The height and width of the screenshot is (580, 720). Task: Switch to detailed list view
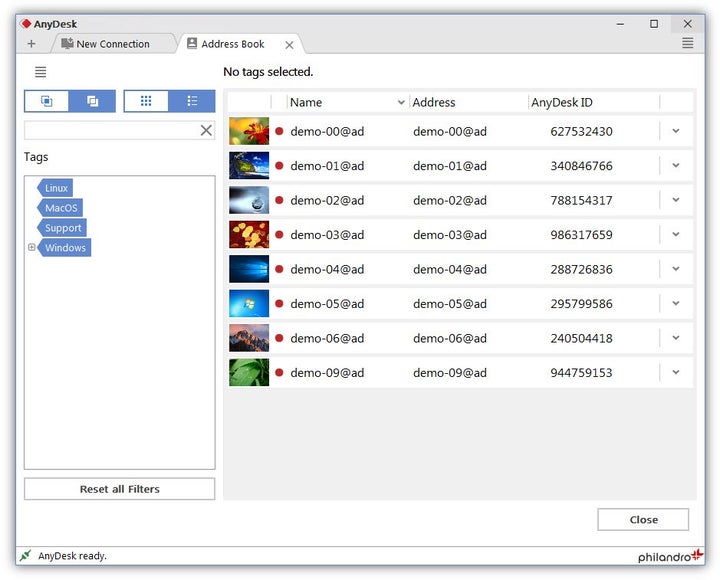pyautogui.click(x=192, y=101)
